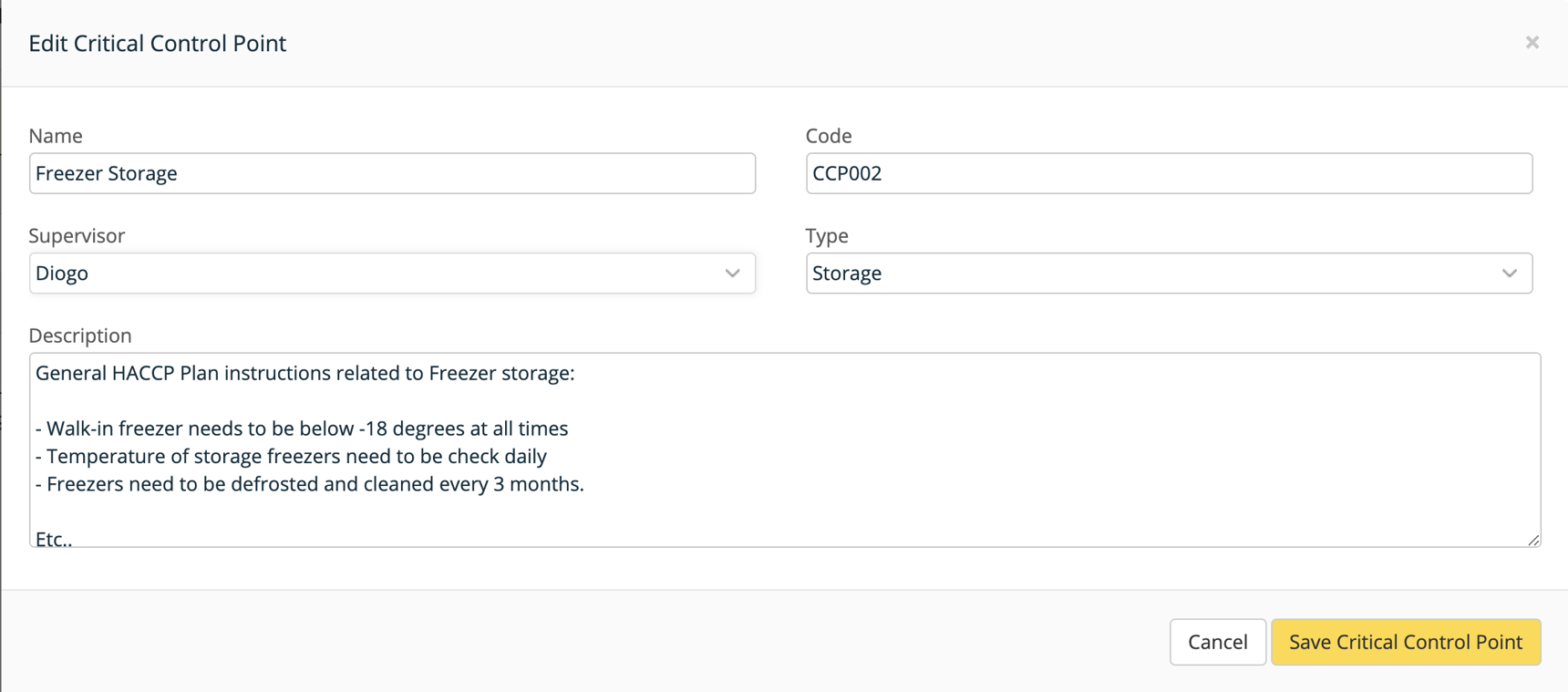Click the Description field label

[x=80, y=336]
